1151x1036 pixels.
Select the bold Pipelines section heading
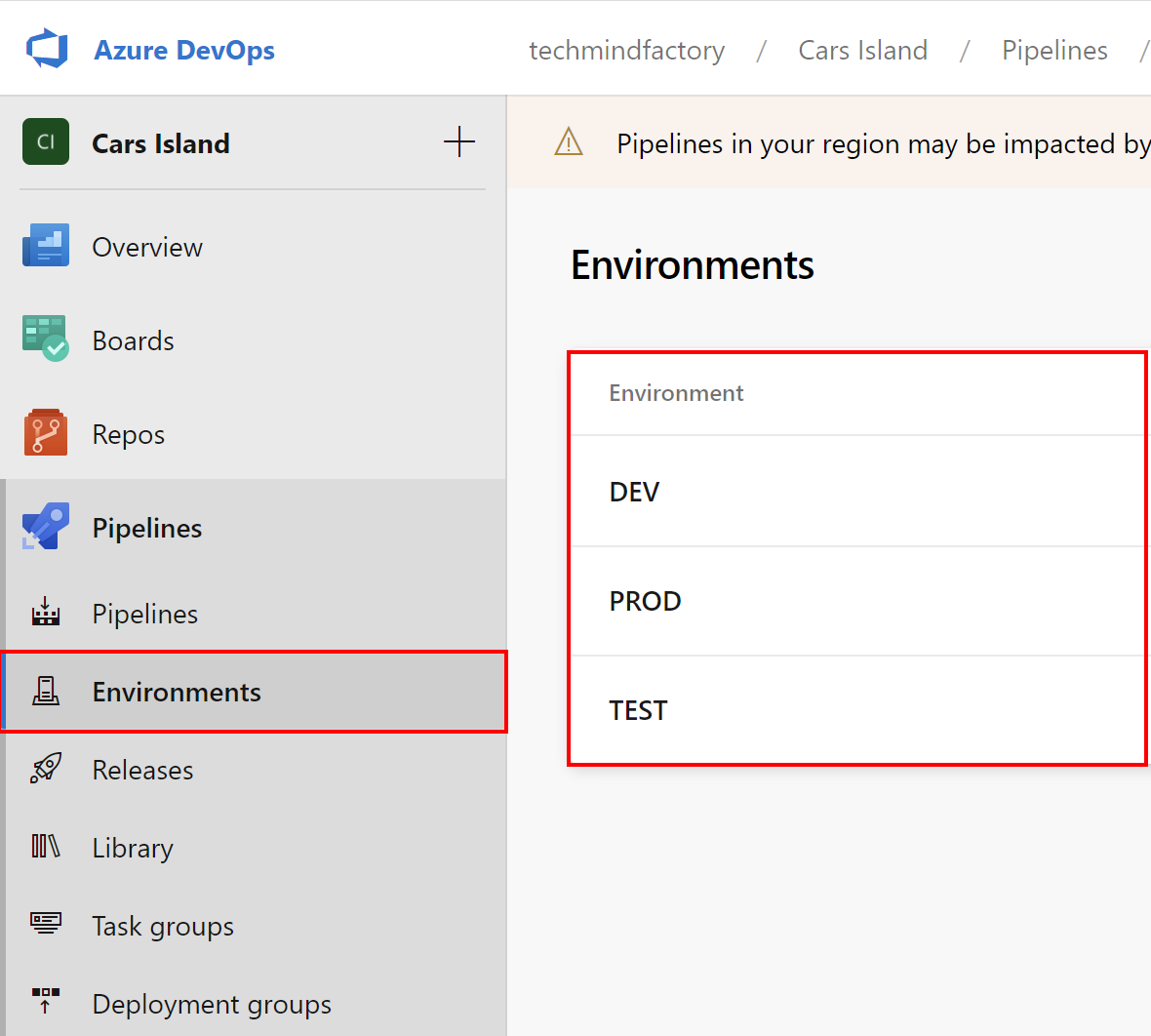(x=147, y=529)
